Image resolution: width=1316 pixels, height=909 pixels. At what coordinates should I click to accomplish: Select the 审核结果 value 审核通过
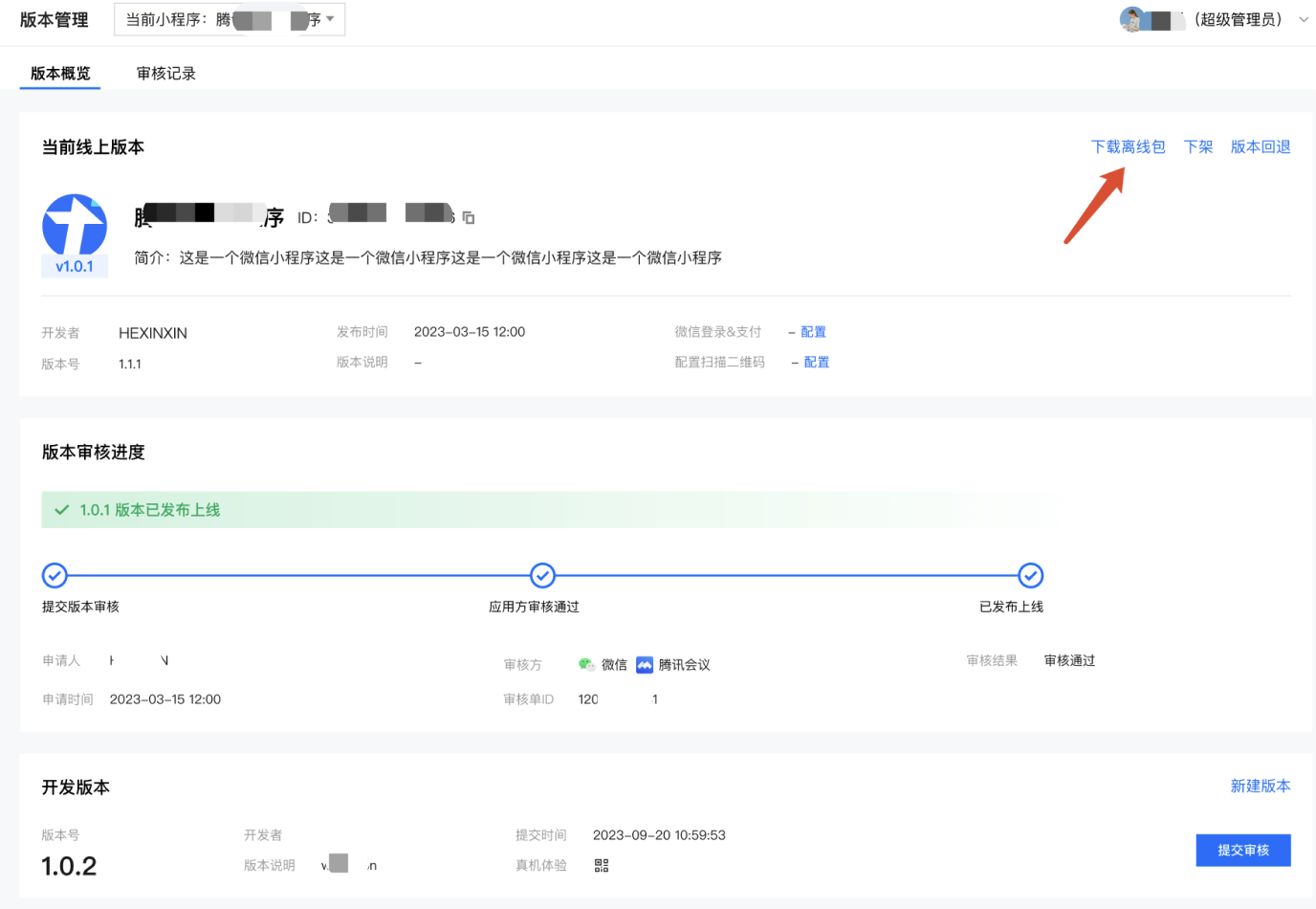tap(1070, 661)
